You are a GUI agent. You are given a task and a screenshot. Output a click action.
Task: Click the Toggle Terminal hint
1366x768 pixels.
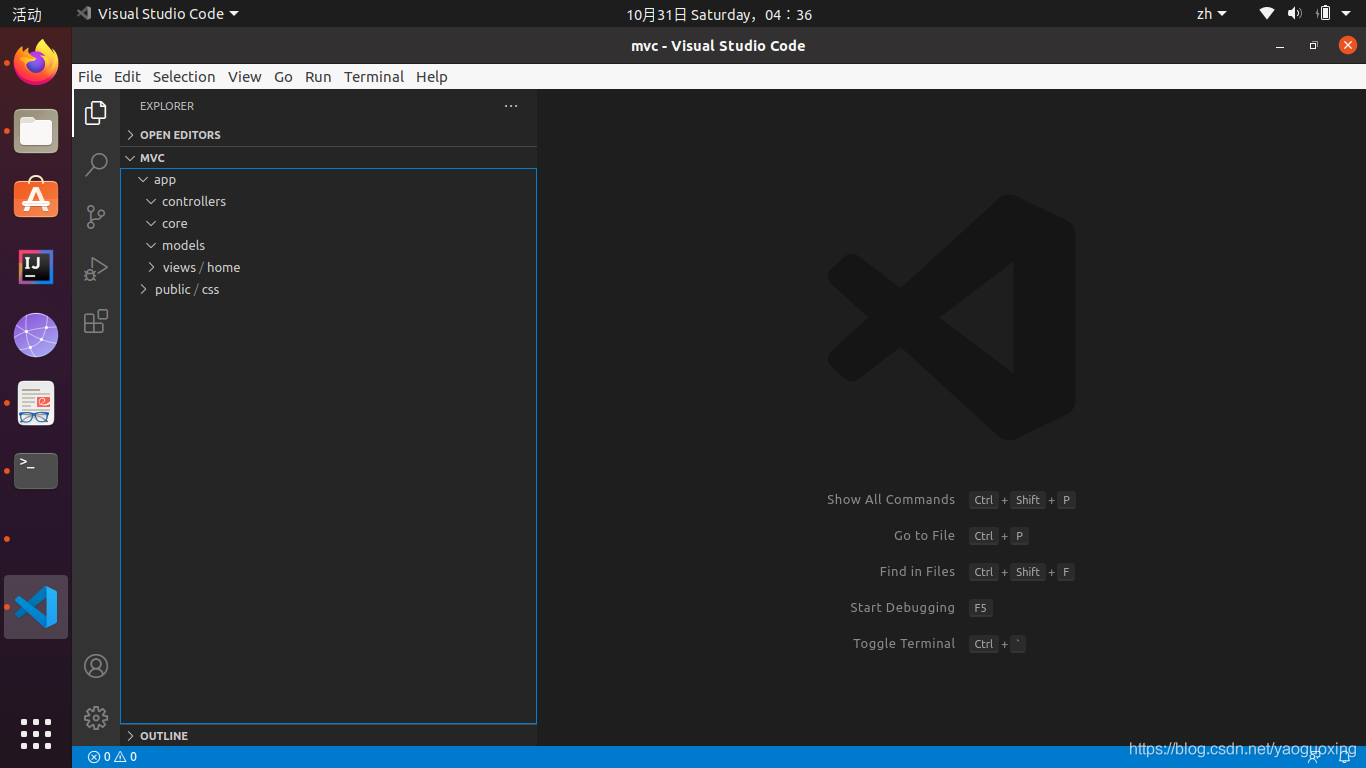904,644
